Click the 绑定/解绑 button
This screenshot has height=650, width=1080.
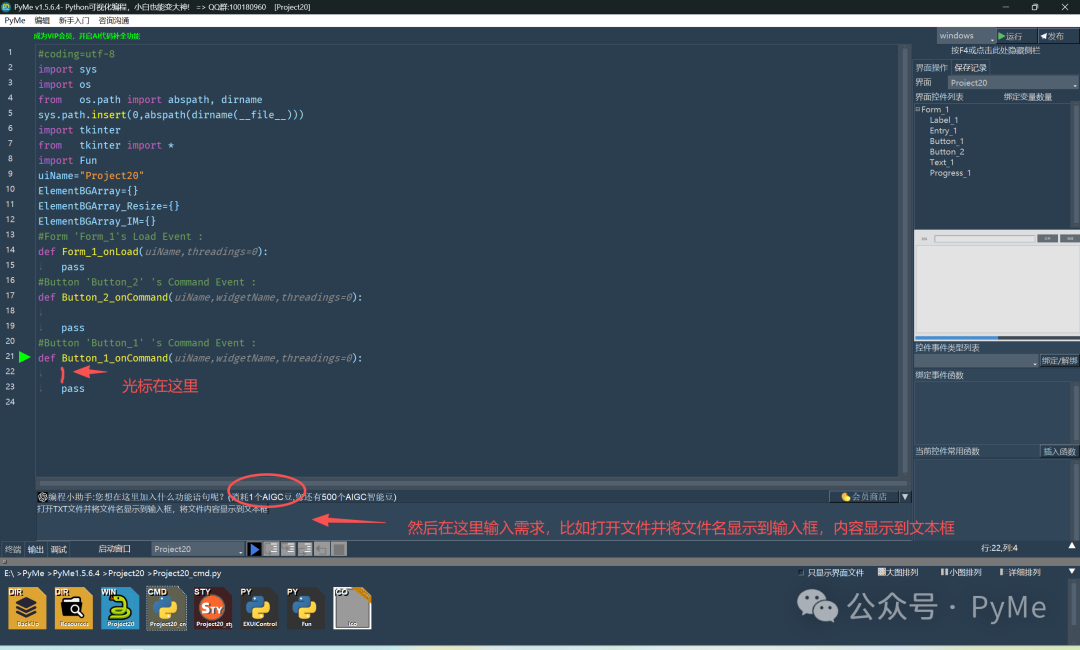1059,361
